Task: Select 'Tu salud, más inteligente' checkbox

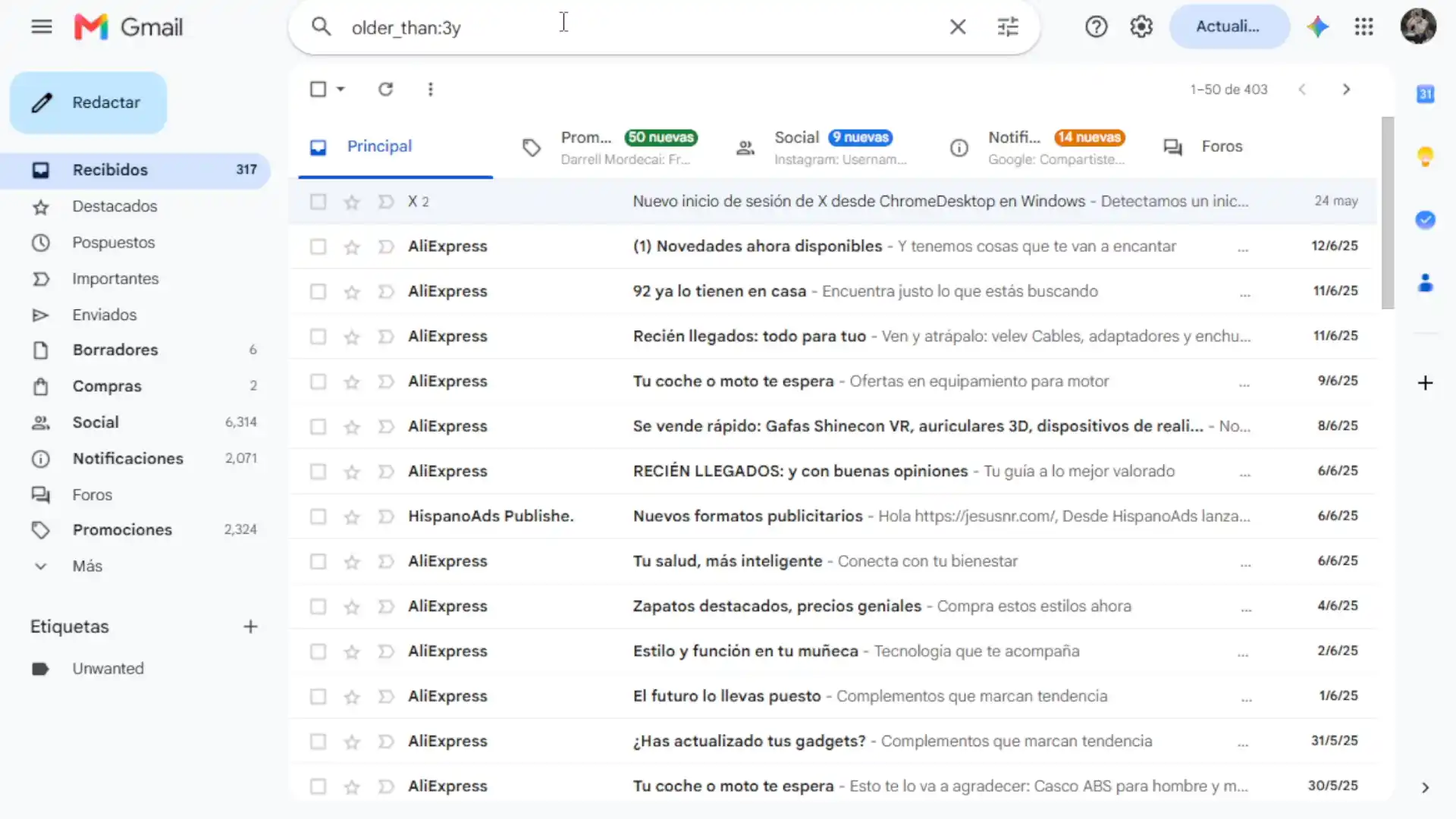Action: click(318, 562)
